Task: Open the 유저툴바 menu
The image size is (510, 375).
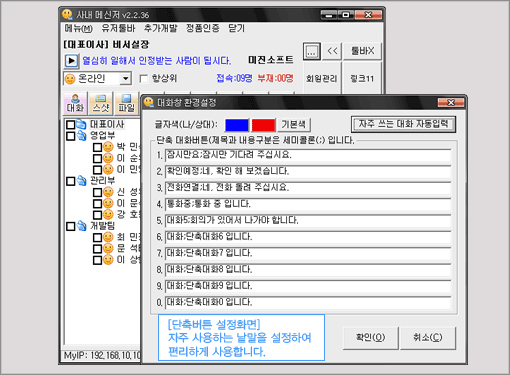Action: (x=118, y=28)
